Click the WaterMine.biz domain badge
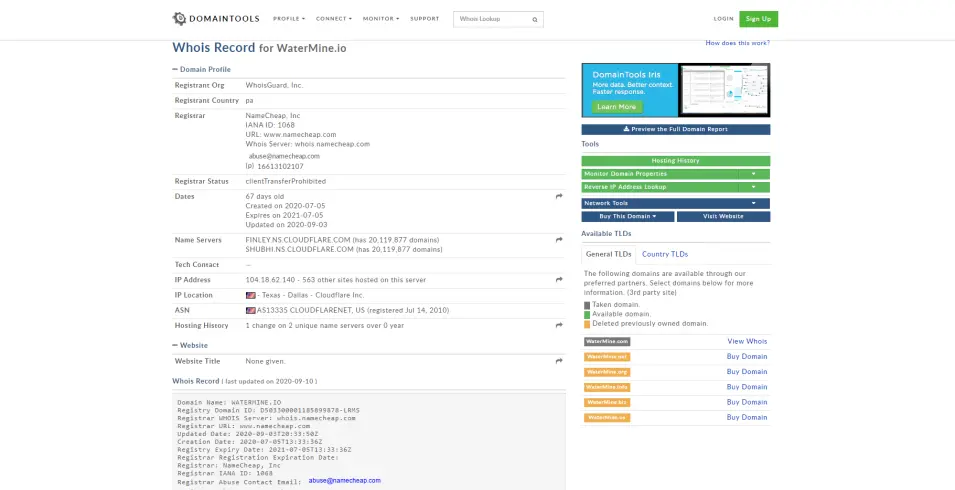This screenshot has width=955, height=490. (x=607, y=403)
